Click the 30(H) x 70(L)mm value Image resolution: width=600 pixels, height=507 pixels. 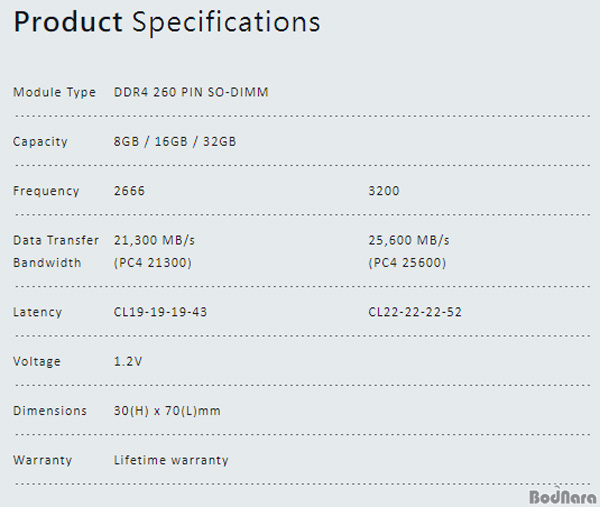click(167, 411)
